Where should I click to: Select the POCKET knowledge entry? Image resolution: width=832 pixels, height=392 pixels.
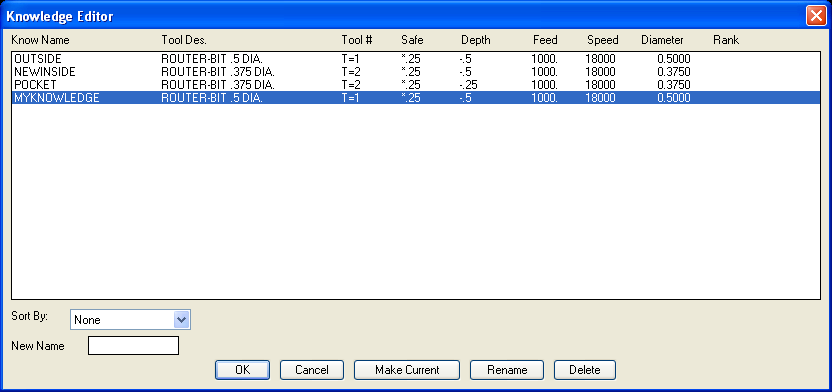coord(416,85)
